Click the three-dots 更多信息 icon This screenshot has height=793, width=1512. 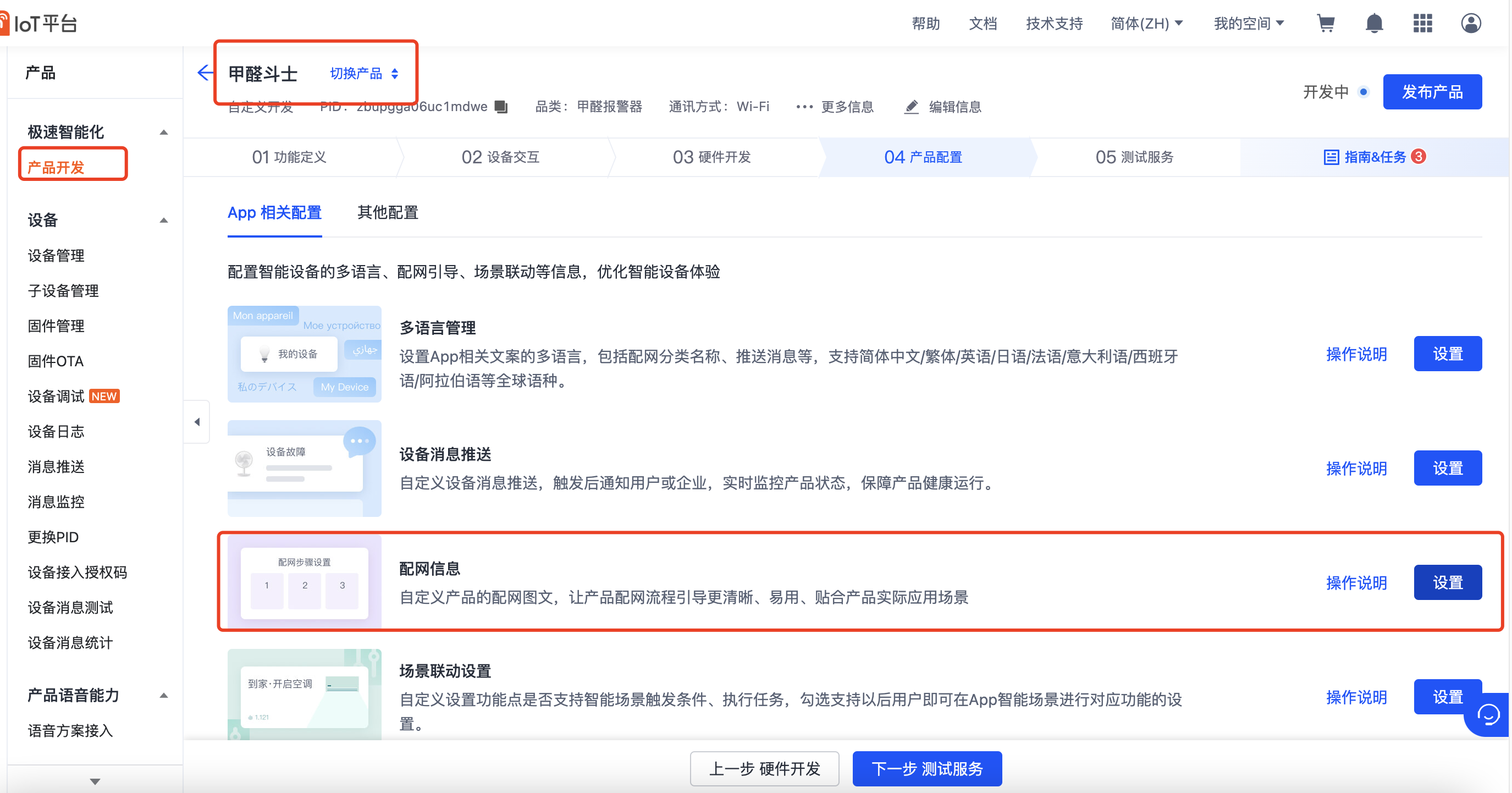pos(804,107)
